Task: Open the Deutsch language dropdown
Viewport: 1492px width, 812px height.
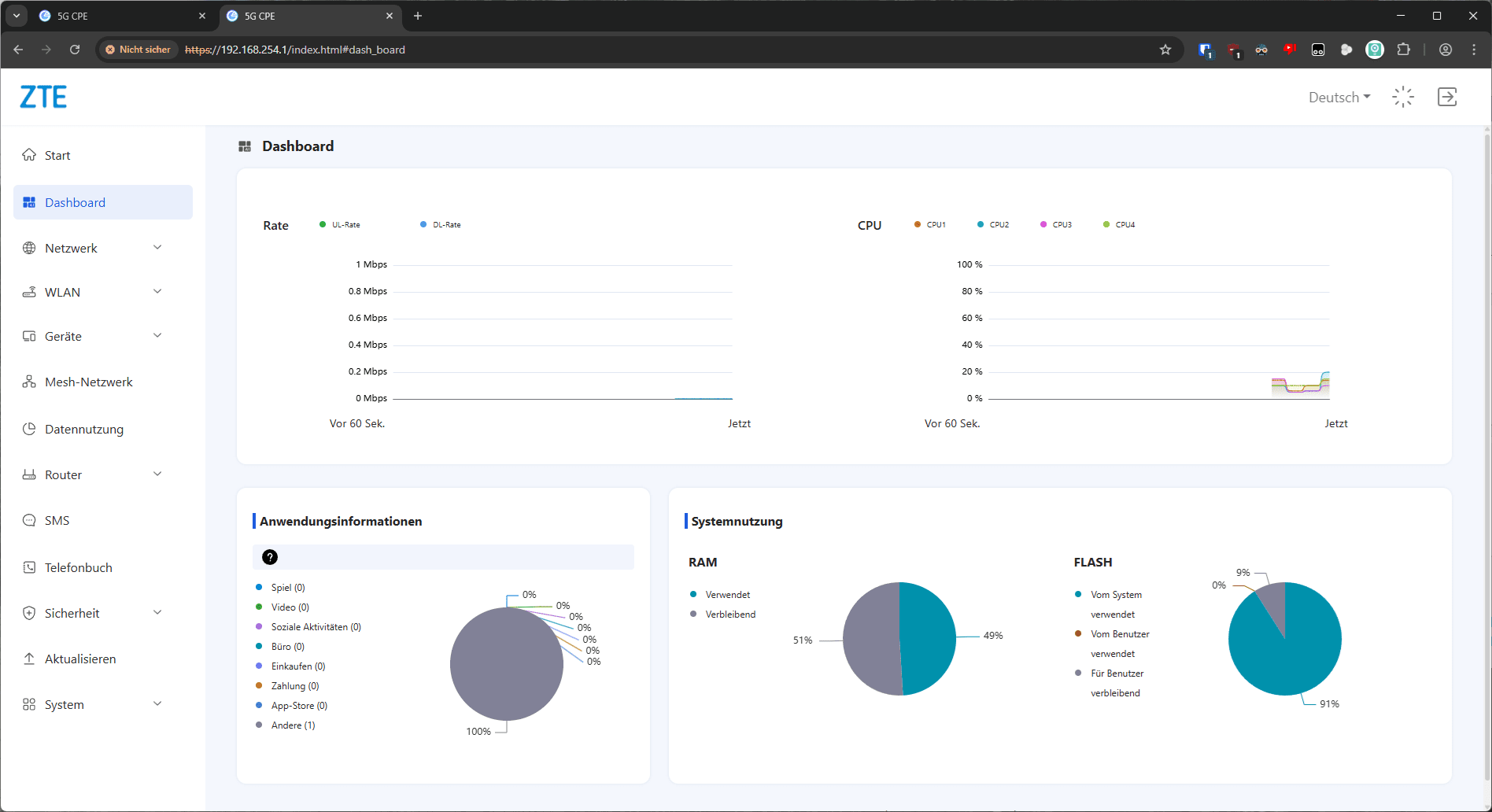Action: [1339, 97]
